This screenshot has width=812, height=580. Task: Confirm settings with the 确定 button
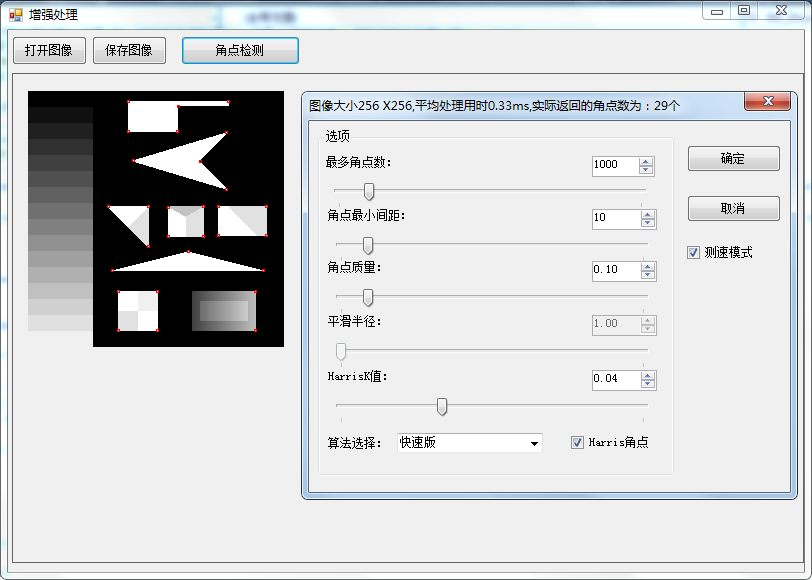coord(733,158)
